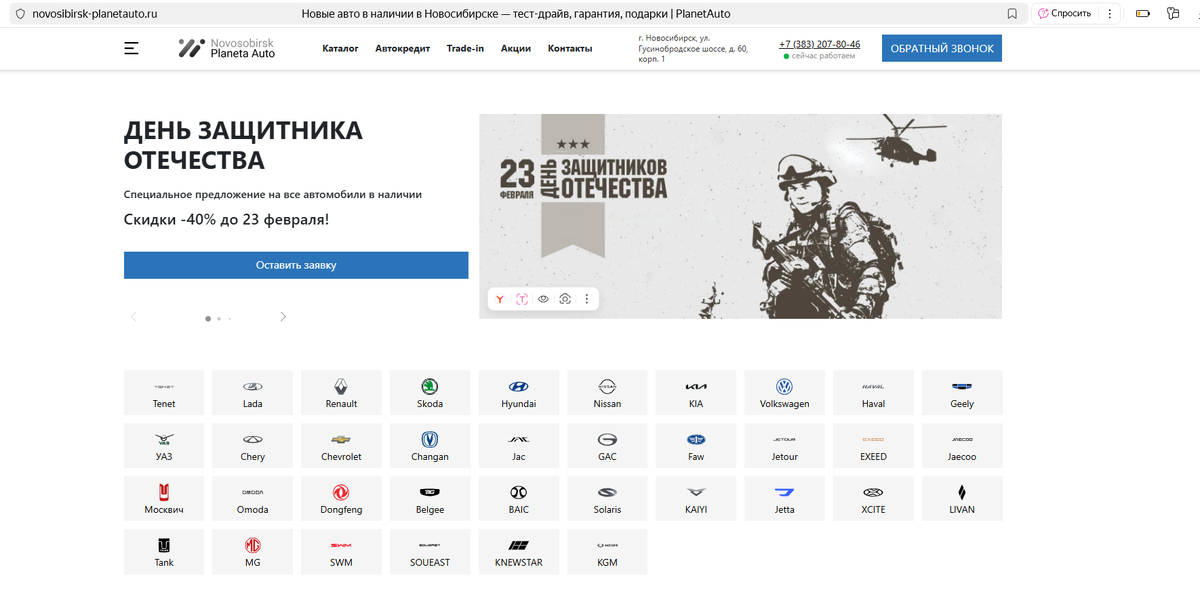
Task: Choose the KAIYI brand tile
Action: click(x=696, y=498)
